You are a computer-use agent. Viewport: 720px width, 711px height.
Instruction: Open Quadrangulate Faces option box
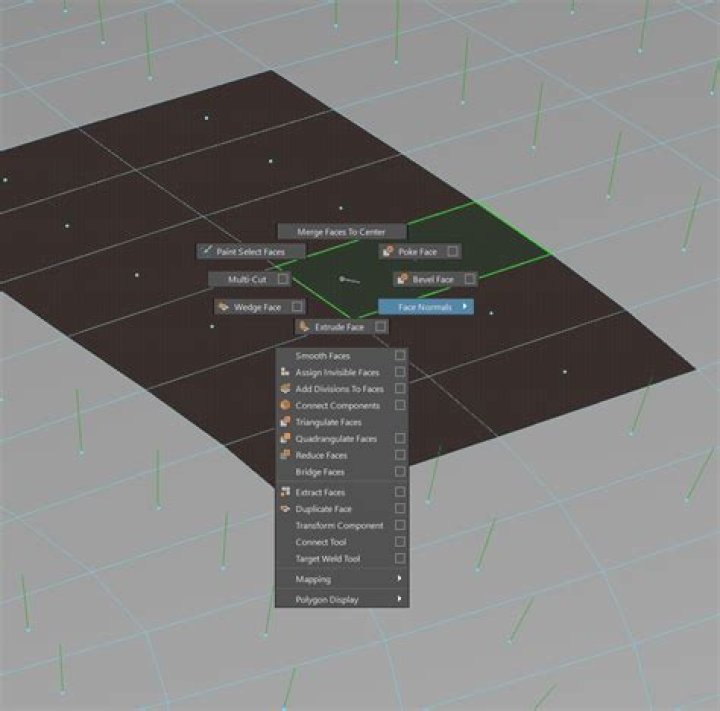[x=400, y=438]
